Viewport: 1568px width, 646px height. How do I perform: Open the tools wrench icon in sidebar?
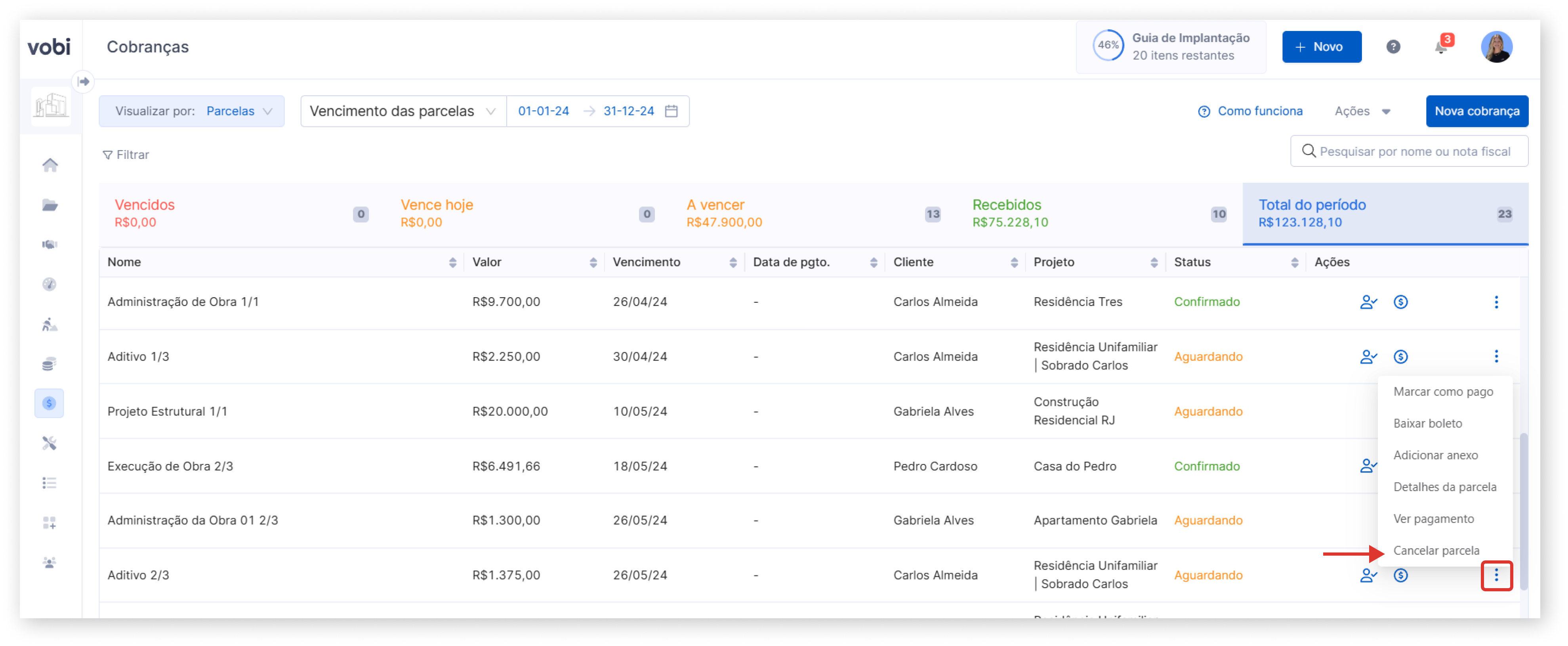click(x=50, y=443)
